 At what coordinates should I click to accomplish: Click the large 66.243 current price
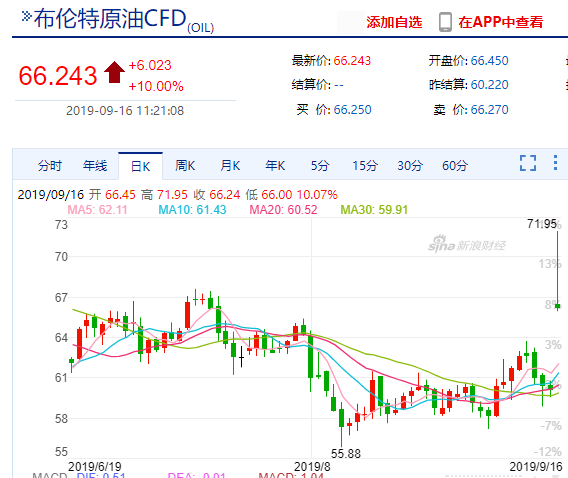(58, 76)
